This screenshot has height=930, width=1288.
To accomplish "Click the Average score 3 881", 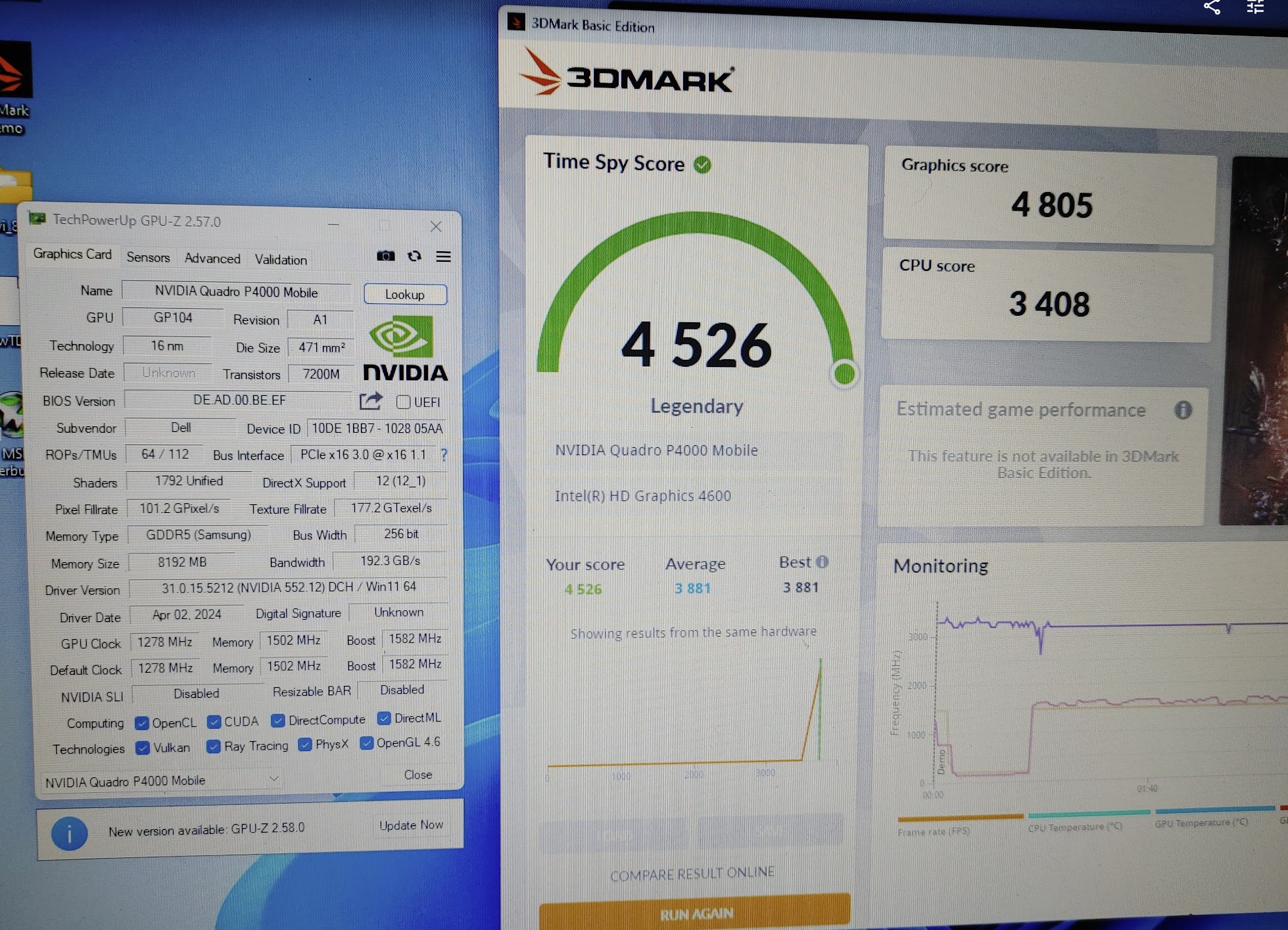I will 692,588.
